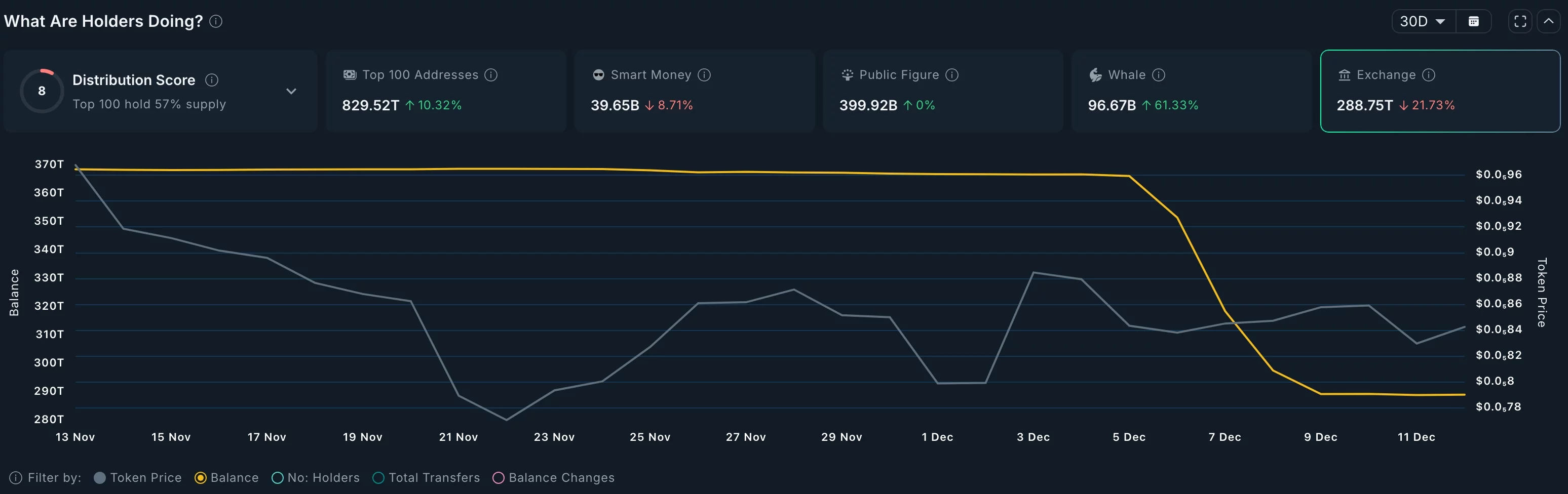Select the Whale holder card
This screenshot has height=494, width=1568.
click(x=1191, y=91)
